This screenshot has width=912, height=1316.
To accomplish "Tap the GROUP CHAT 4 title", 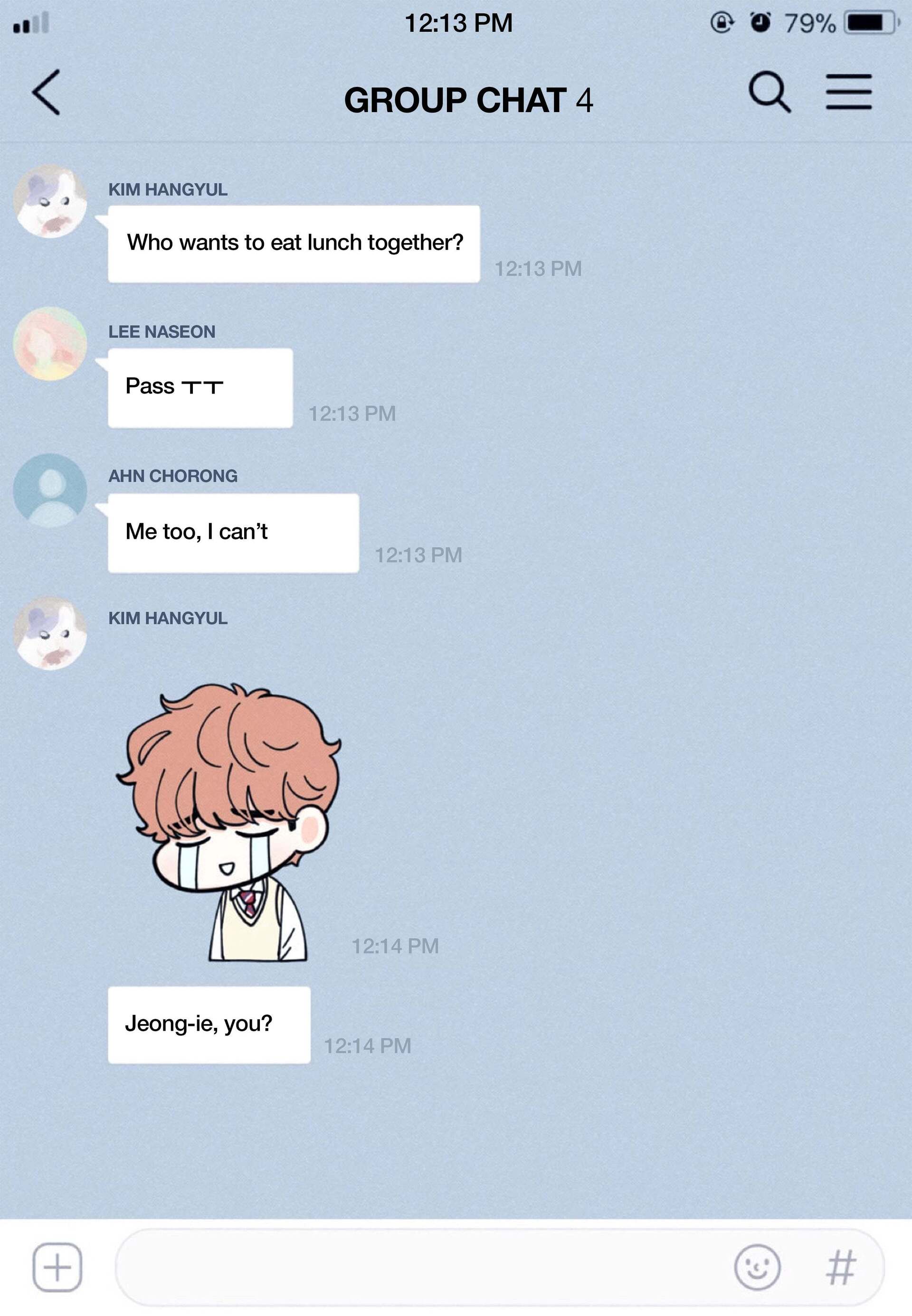I will click(x=468, y=100).
